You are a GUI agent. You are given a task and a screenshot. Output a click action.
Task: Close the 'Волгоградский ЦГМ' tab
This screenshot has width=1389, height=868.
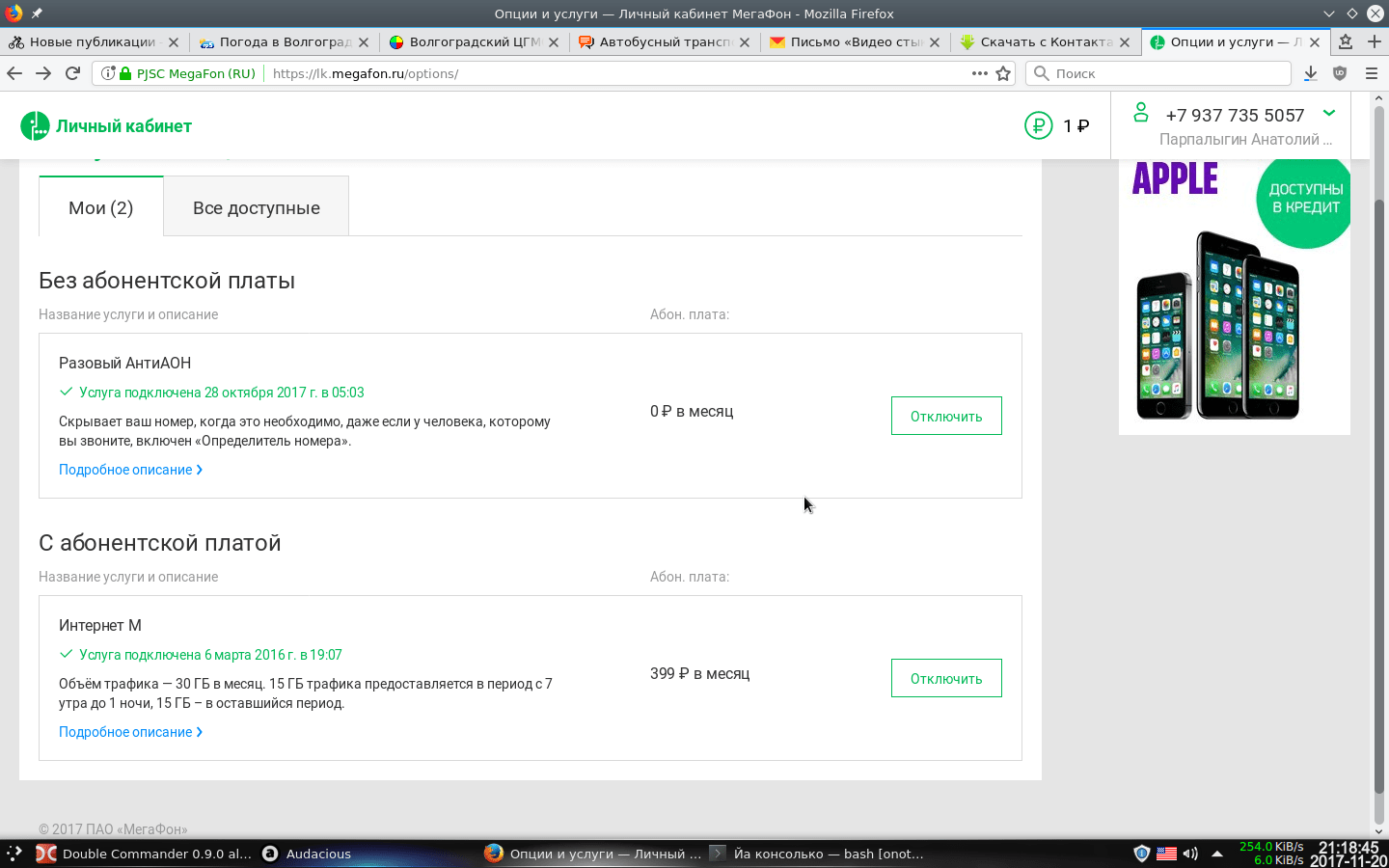(x=554, y=42)
